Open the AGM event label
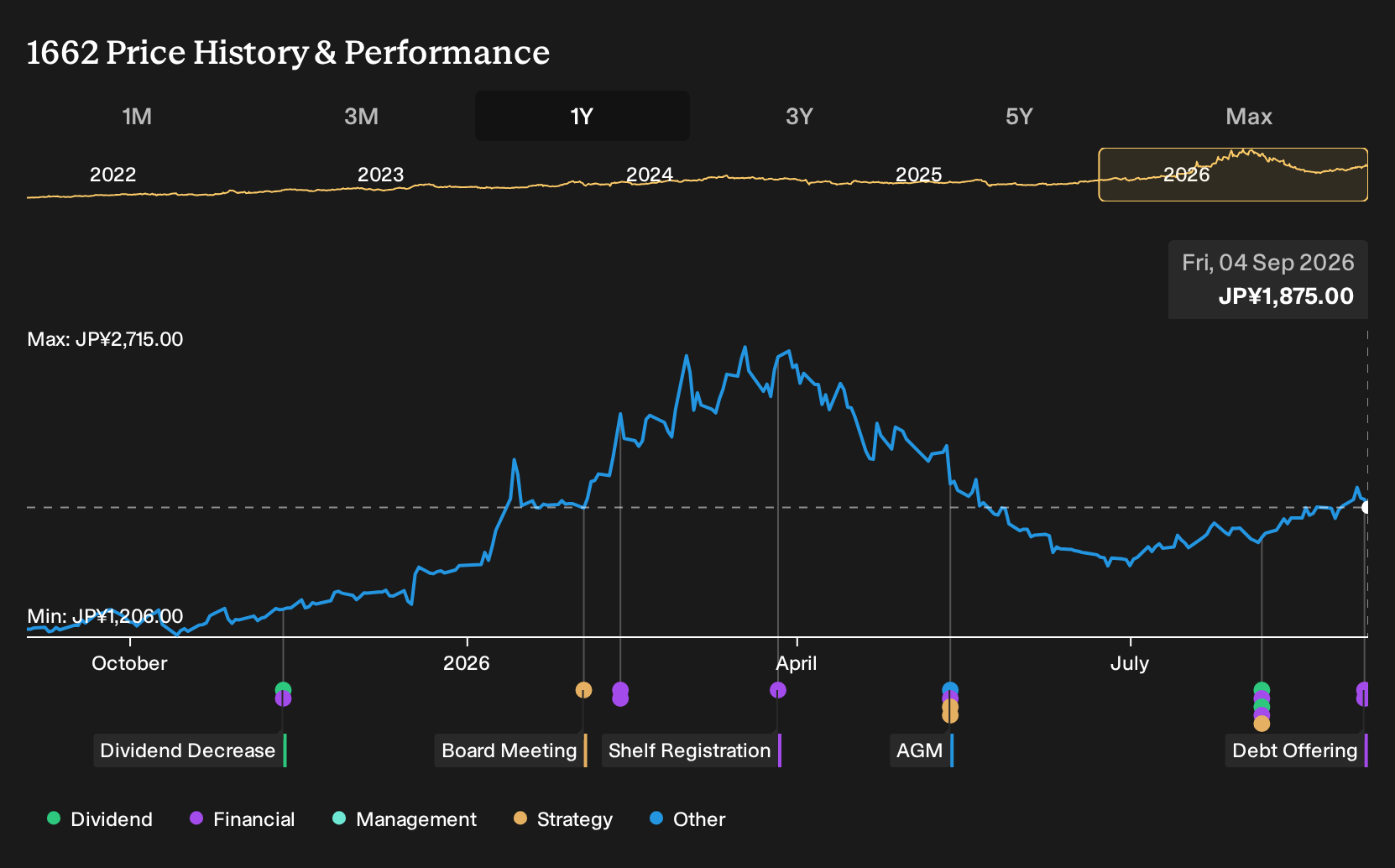 click(920, 750)
